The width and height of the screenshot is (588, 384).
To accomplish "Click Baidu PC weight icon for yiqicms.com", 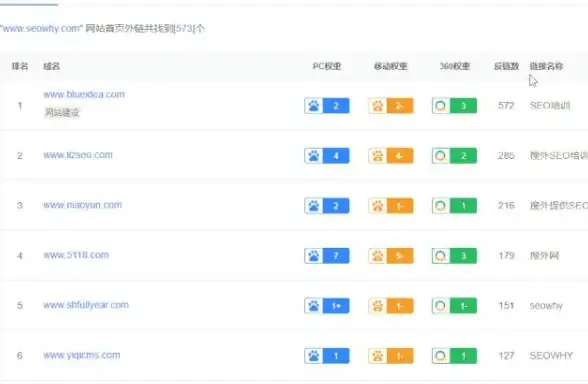I will click(x=314, y=356).
